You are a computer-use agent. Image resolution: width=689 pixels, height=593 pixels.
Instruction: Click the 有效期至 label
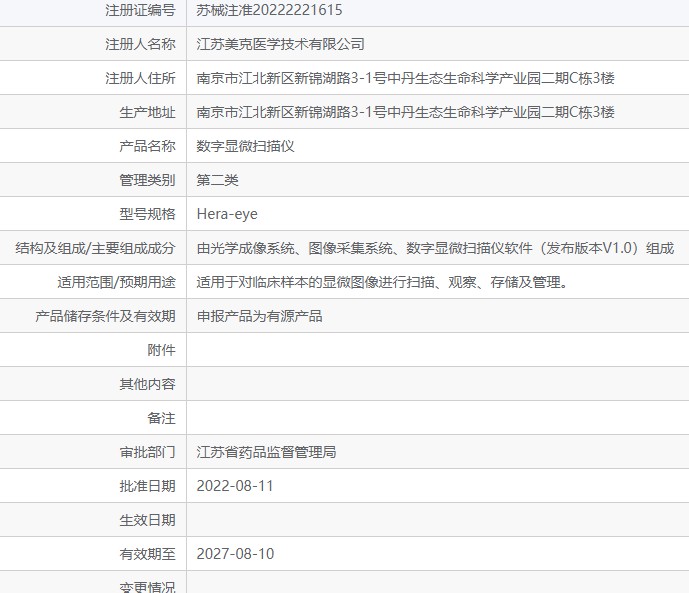(147, 554)
